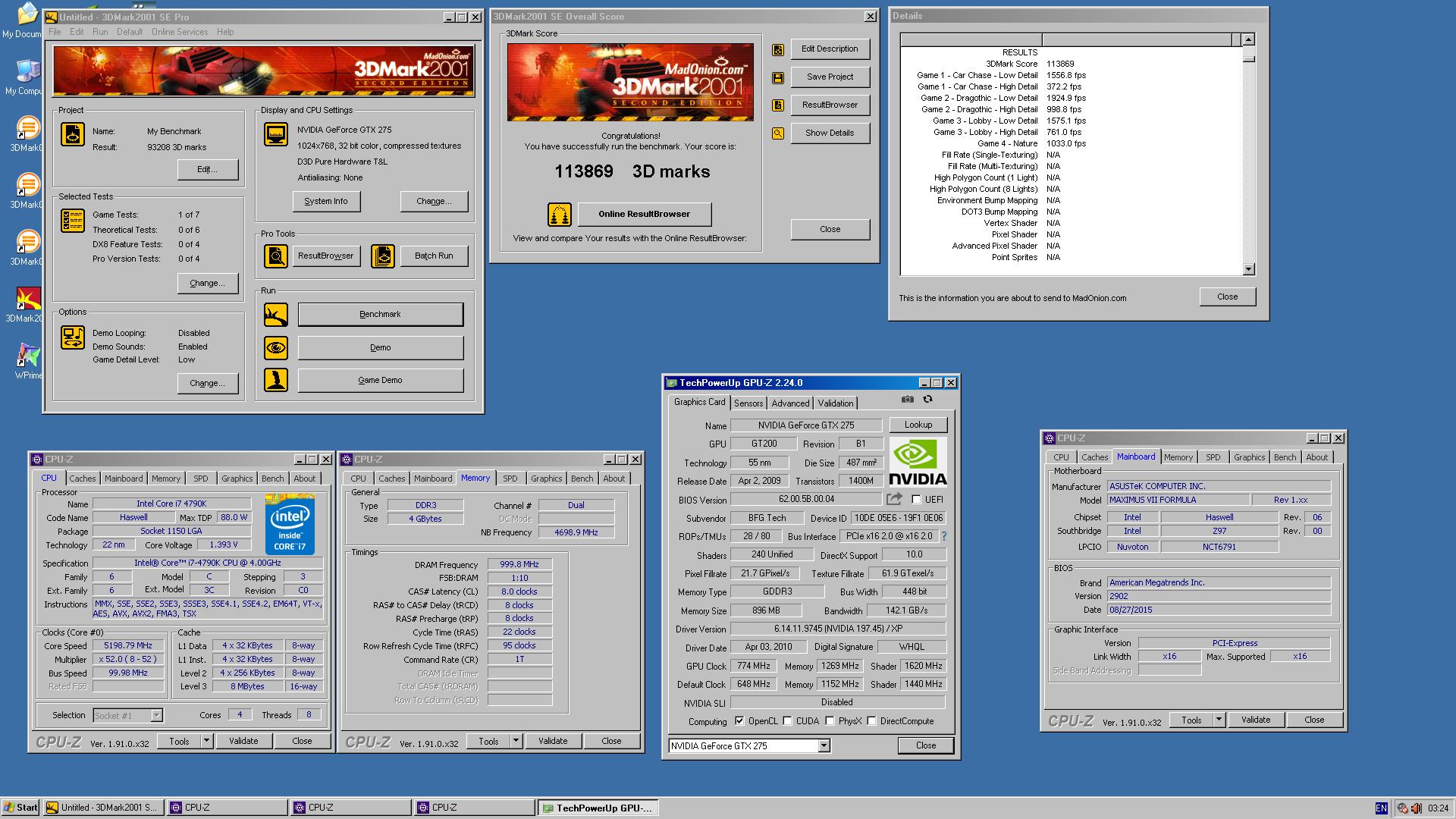Click the TechPowerUp GPU-Z taskbar button
Image resolution: width=1456 pixels, height=819 pixels.
(x=598, y=808)
